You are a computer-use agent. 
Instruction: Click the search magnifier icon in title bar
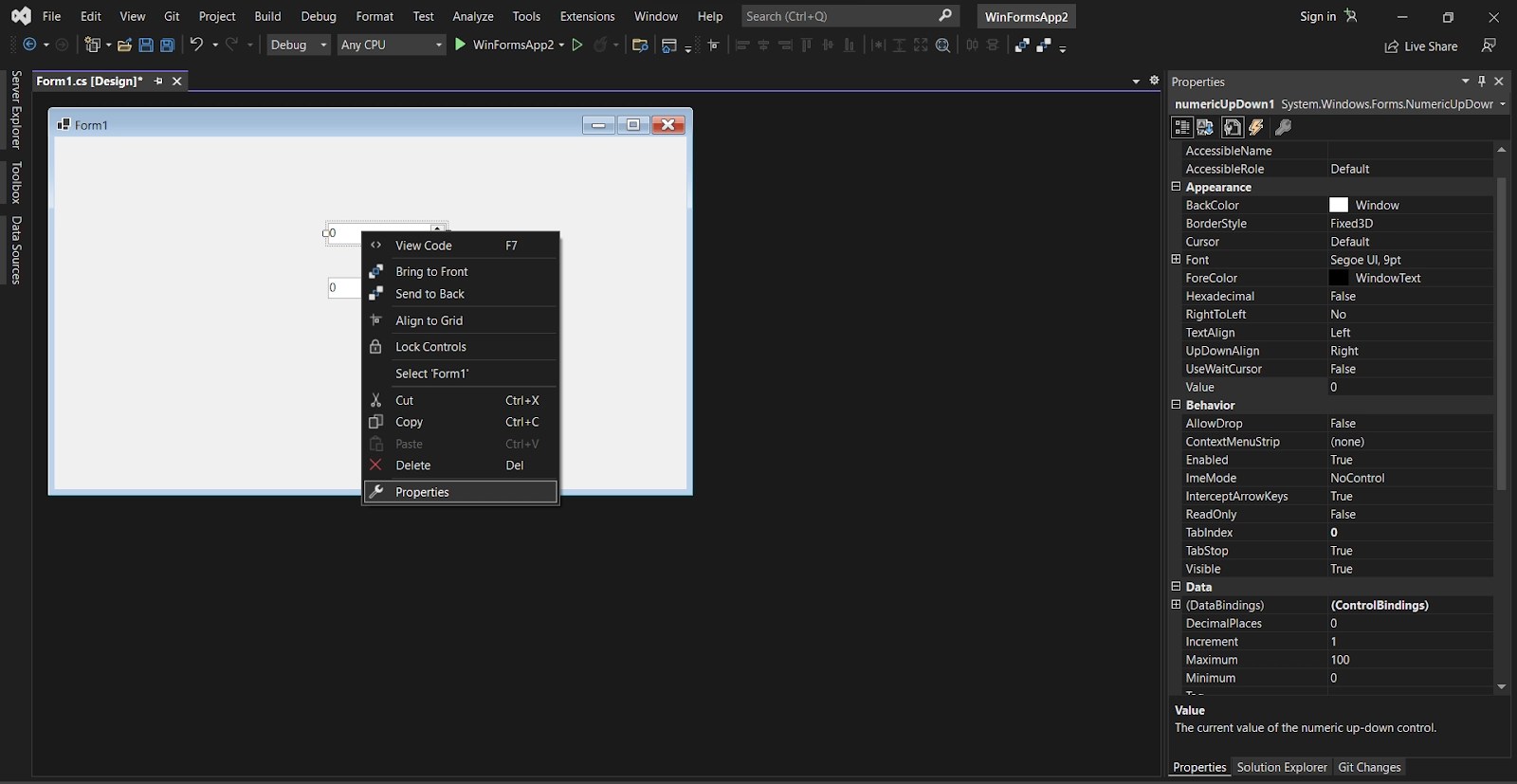pyautogui.click(x=945, y=15)
